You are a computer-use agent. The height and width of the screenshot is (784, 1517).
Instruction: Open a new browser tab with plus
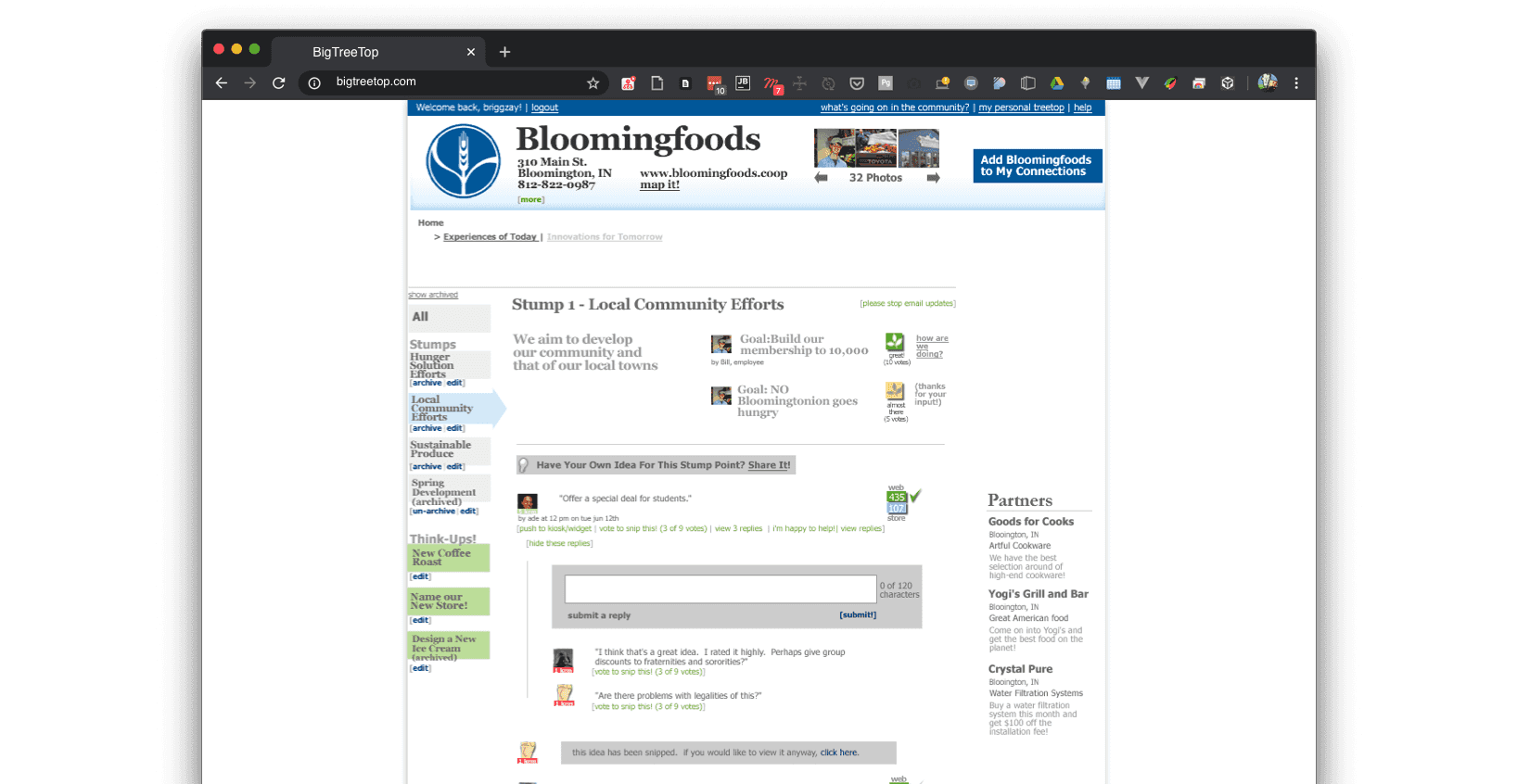[x=504, y=52]
